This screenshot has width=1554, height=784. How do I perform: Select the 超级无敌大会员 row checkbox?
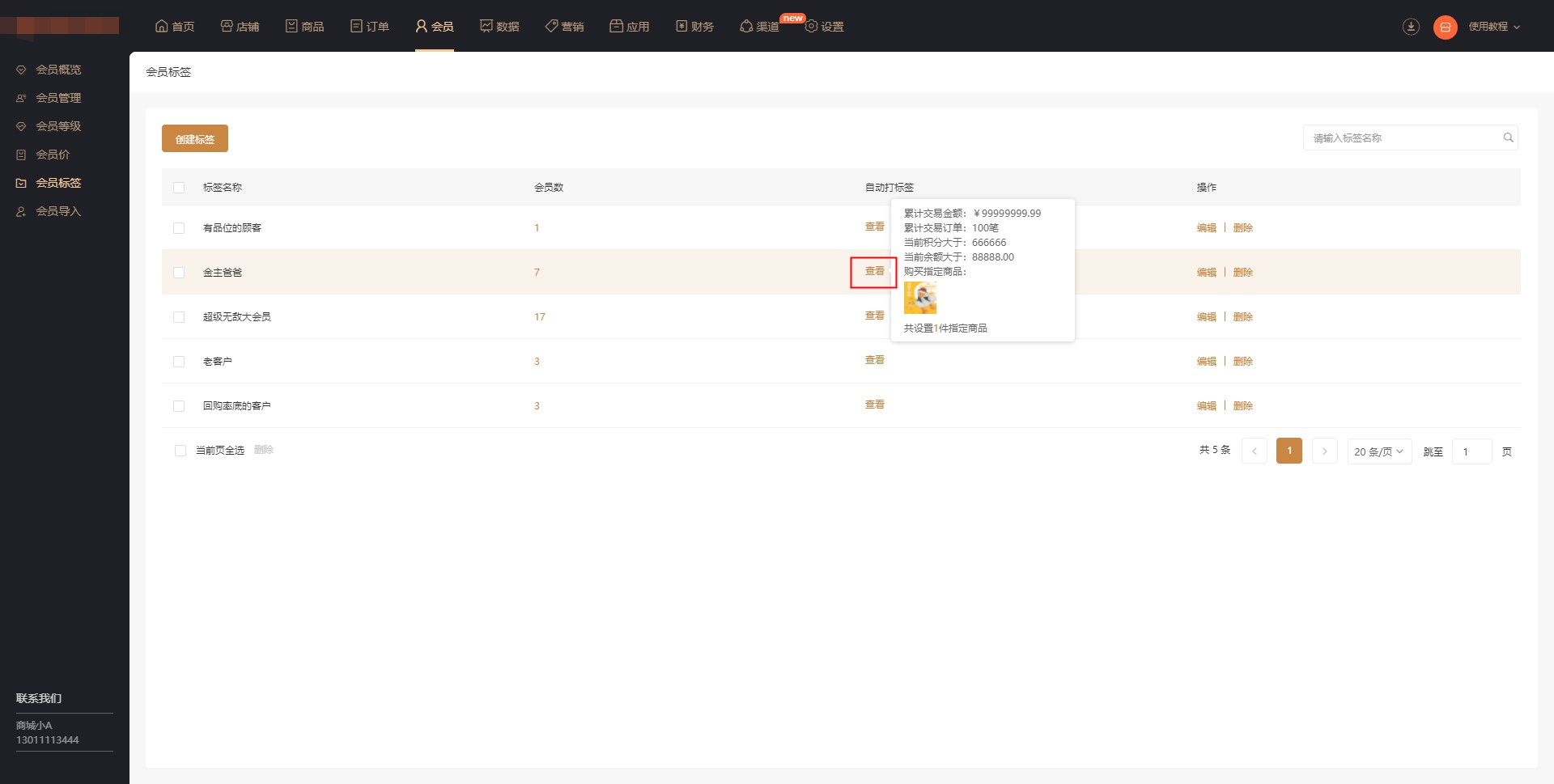(x=179, y=317)
